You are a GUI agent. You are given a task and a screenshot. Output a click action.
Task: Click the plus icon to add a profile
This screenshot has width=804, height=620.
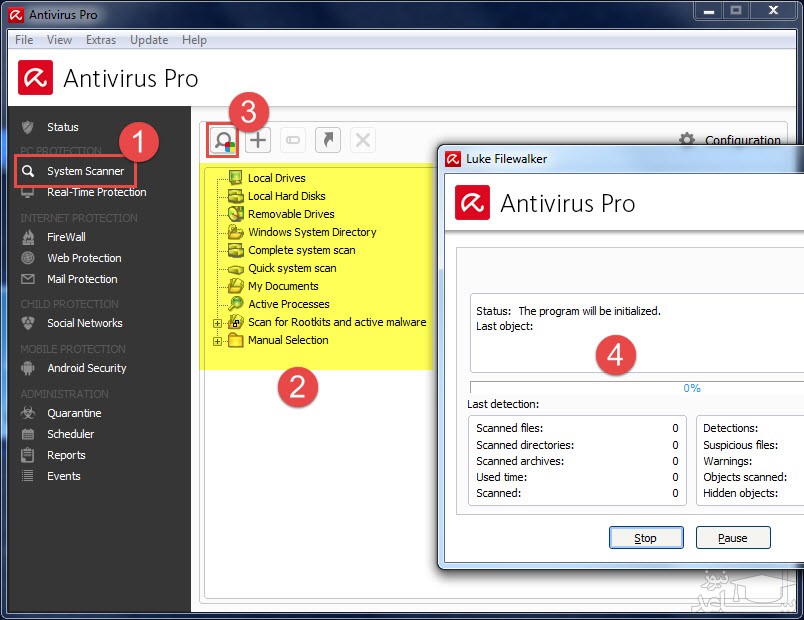coord(258,140)
